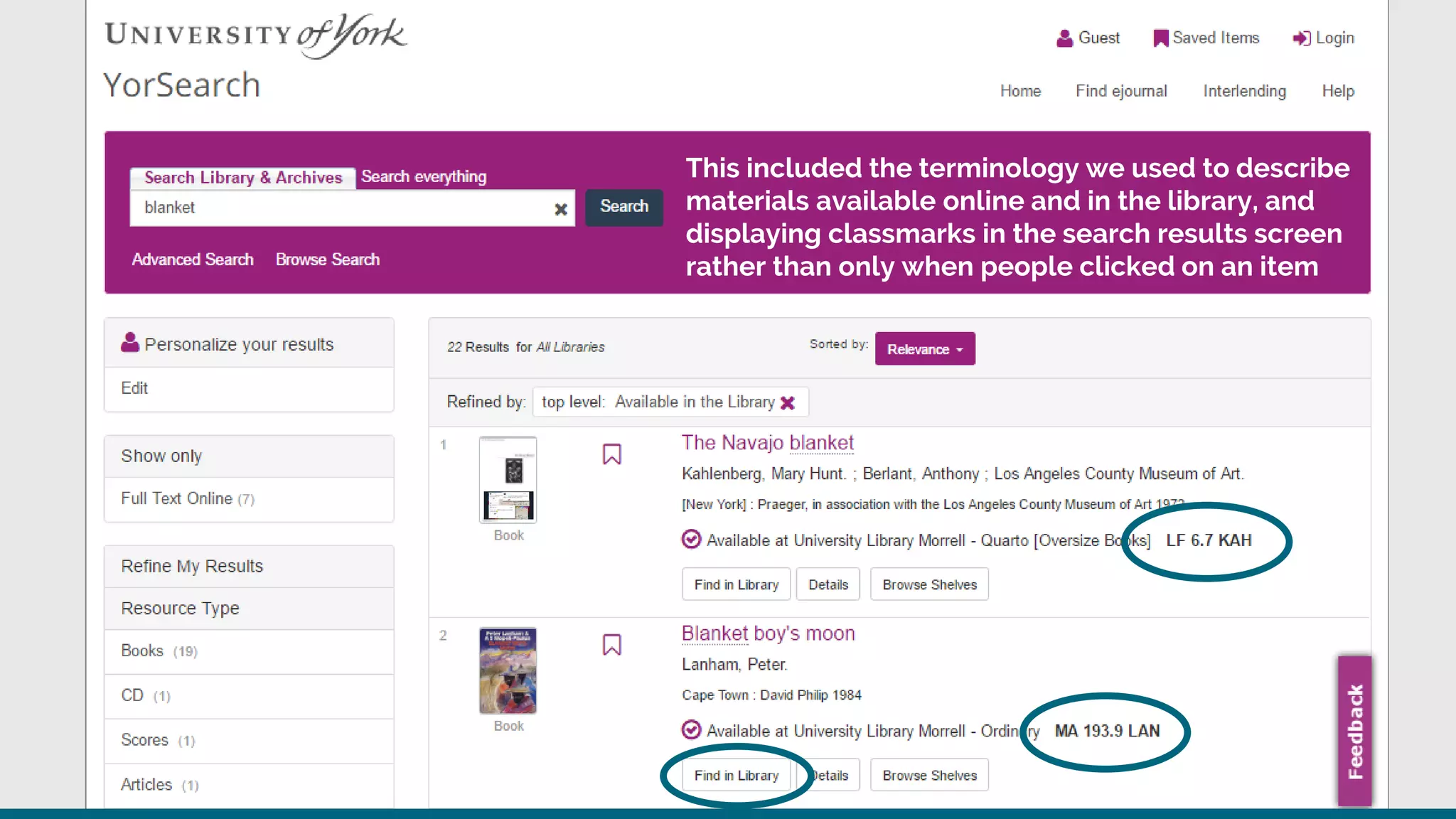Filter resource type to Articles (1)
Screen dimensions: 1456x819
click(x=249, y=785)
